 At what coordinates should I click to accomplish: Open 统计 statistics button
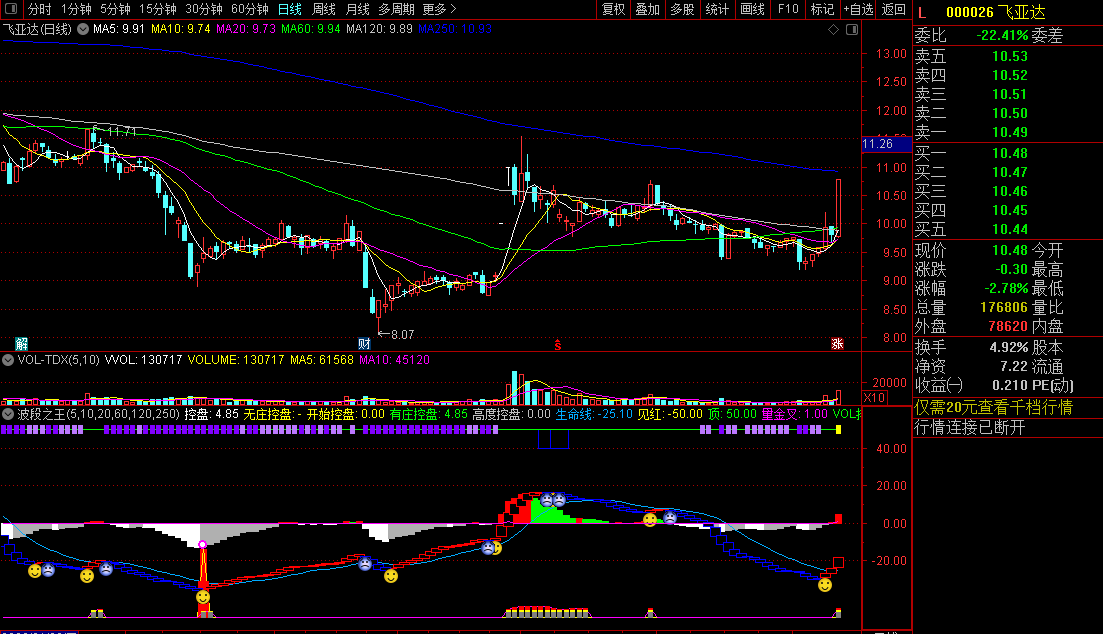pyautogui.click(x=717, y=9)
